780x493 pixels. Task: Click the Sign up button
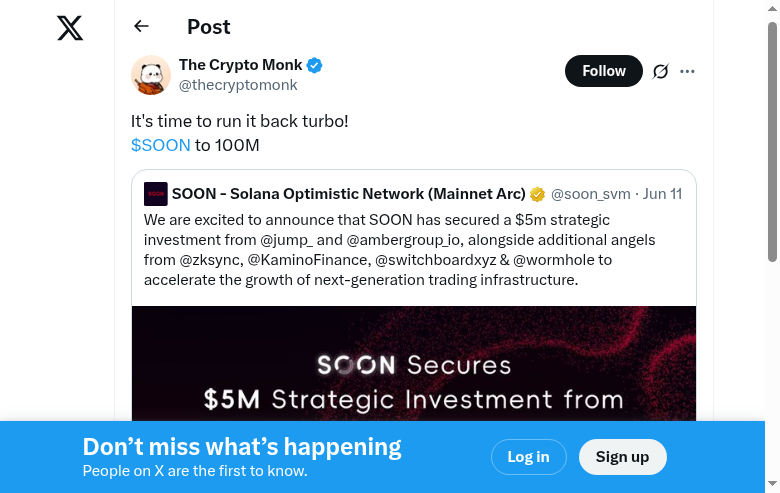click(622, 457)
